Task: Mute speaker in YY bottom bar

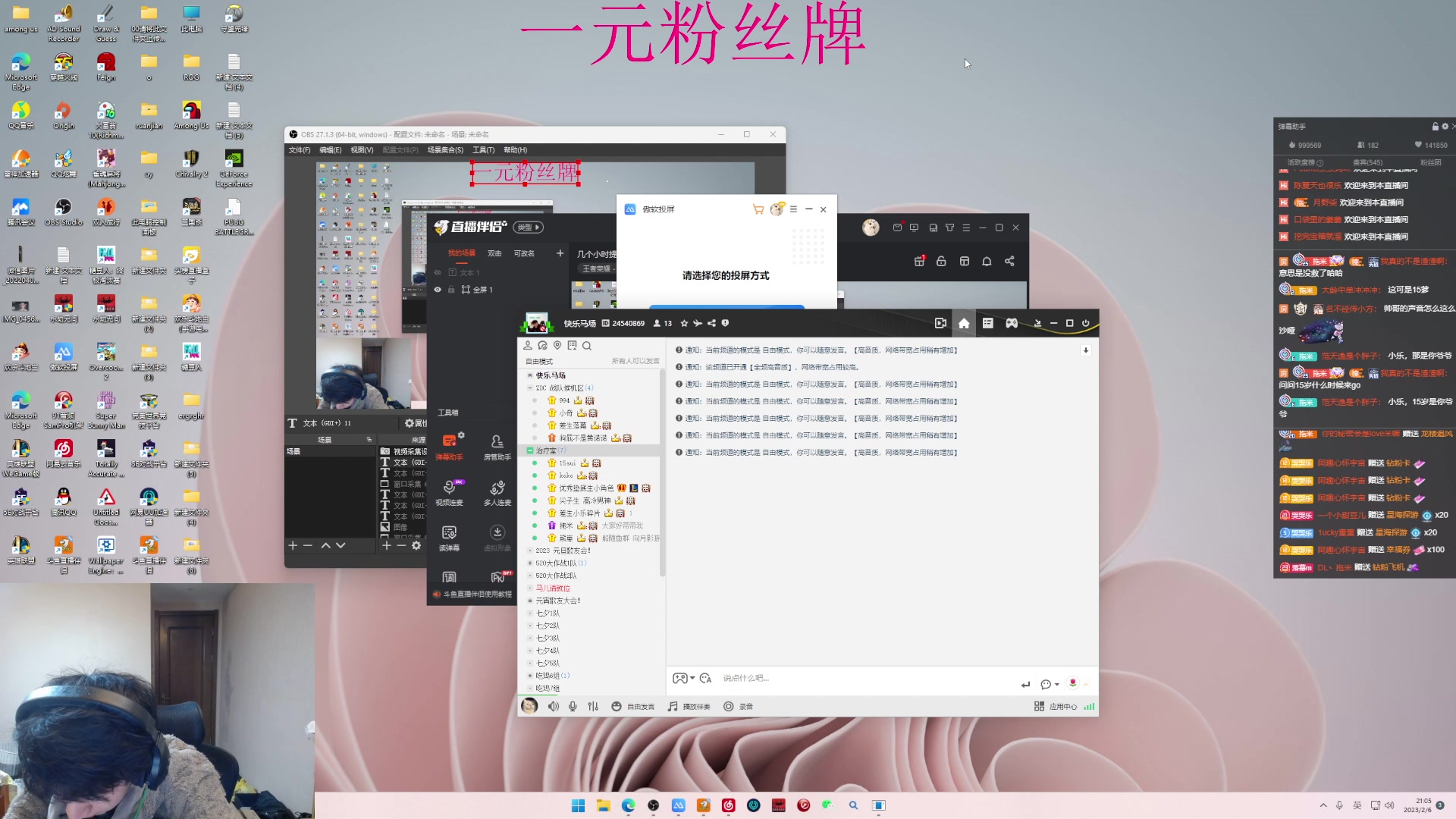Action: pos(554,706)
